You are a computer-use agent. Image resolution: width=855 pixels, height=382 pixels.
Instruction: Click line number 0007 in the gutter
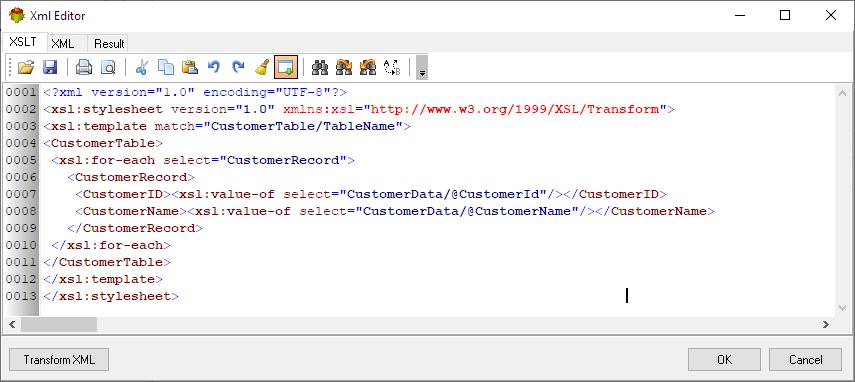coord(21,194)
